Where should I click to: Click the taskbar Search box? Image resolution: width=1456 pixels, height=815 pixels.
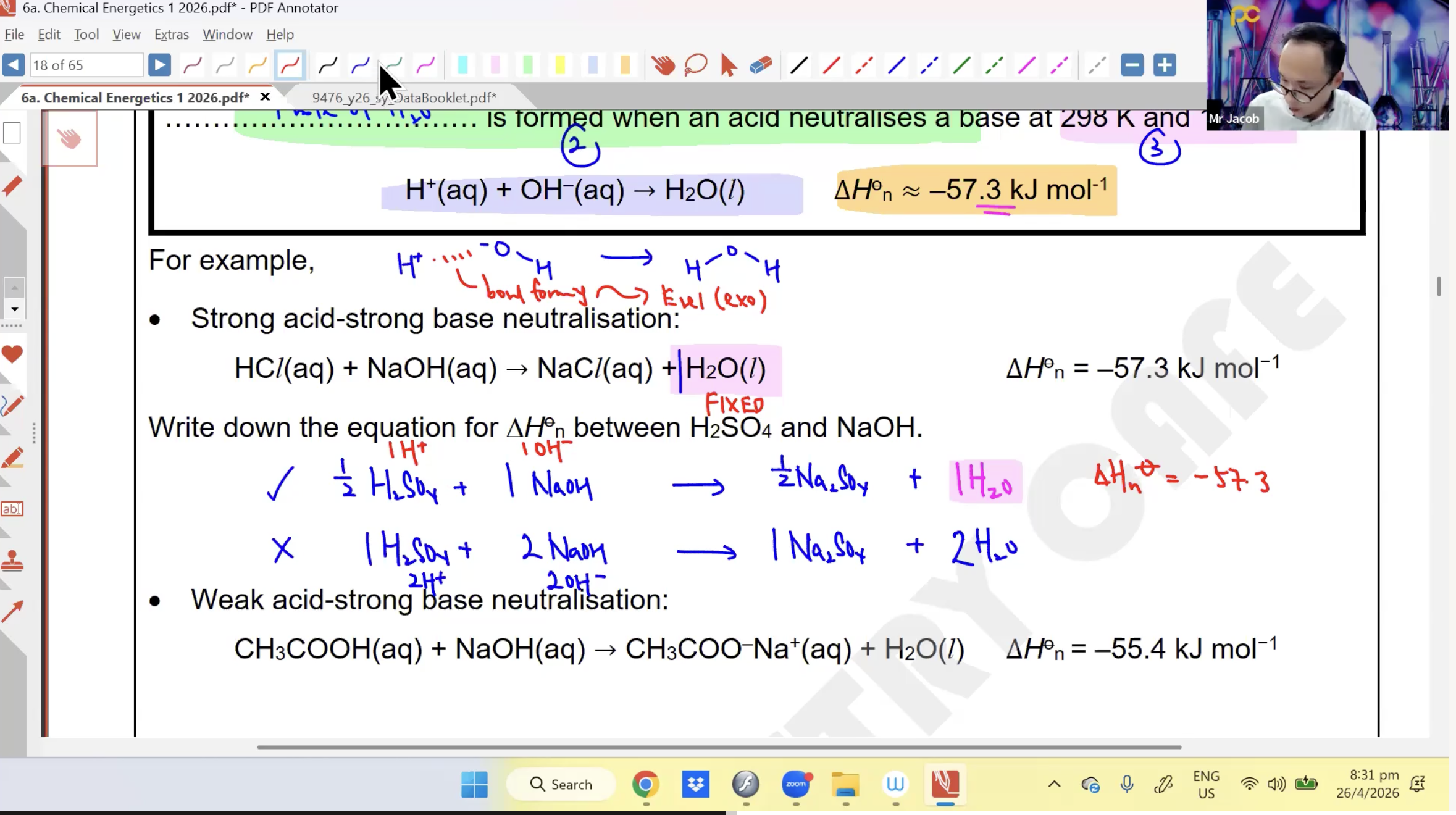point(561,784)
